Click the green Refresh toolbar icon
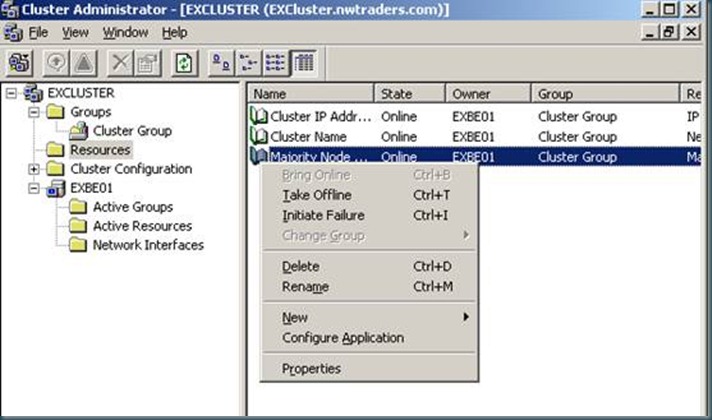The width and height of the screenshot is (712, 420). (184, 62)
